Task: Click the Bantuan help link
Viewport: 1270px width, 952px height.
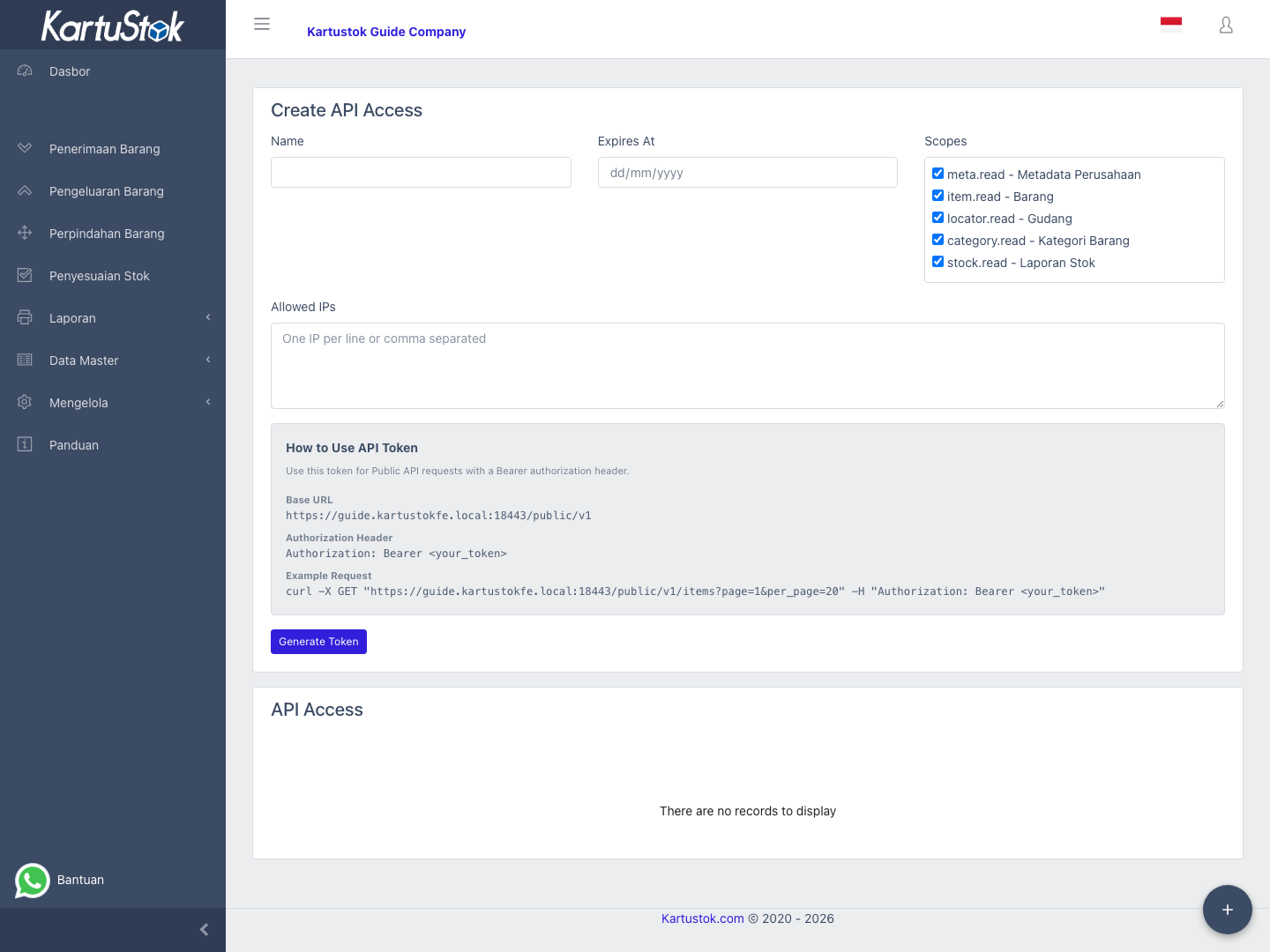Action: [x=80, y=880]
